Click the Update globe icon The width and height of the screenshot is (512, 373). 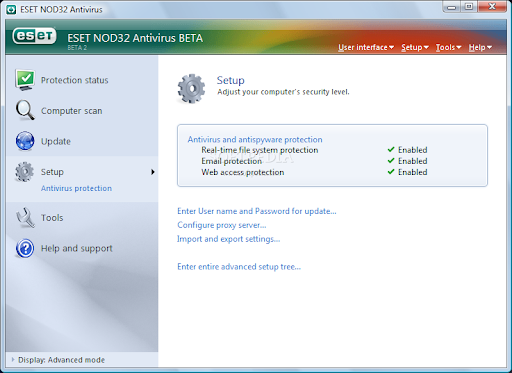point(25,141)
